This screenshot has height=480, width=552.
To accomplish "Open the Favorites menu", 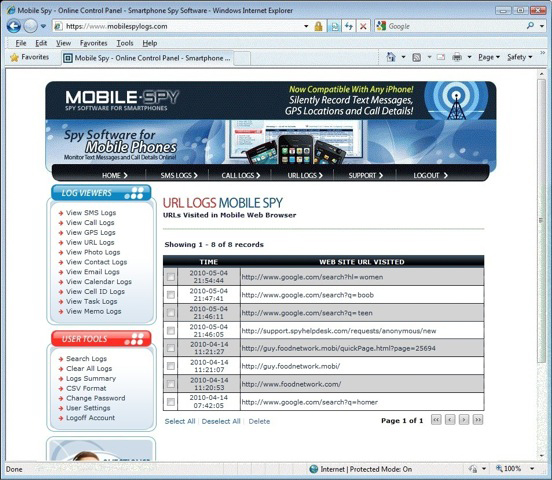I will click(94, 43).
